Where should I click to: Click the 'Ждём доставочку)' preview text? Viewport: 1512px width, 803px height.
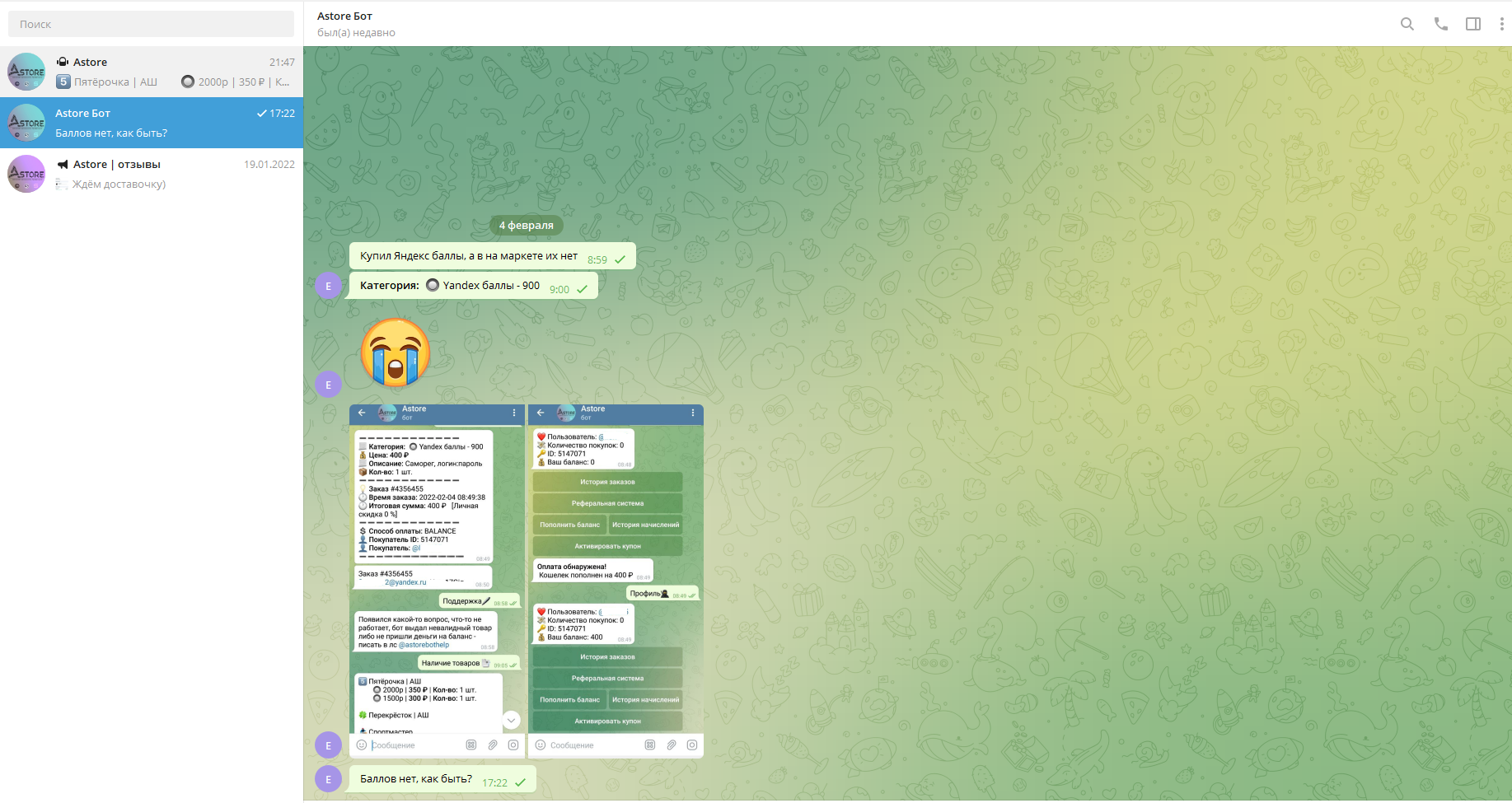[x=119, y=184]
